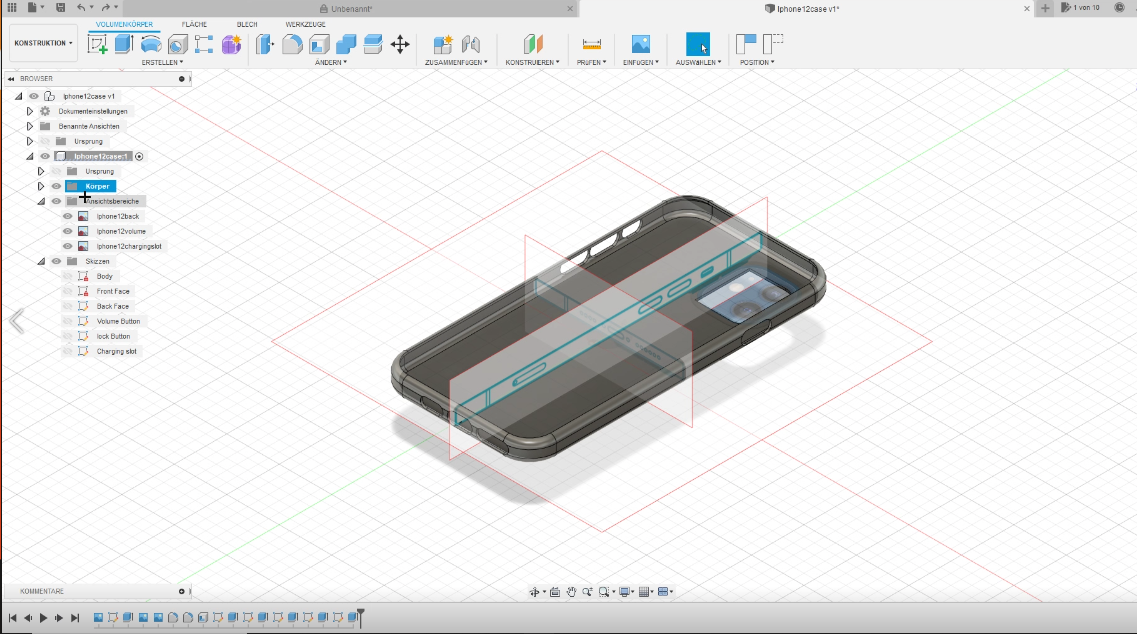Click the Look At camera icon
Viewport: 1137px width, 634px height.
tap(555, 592)
